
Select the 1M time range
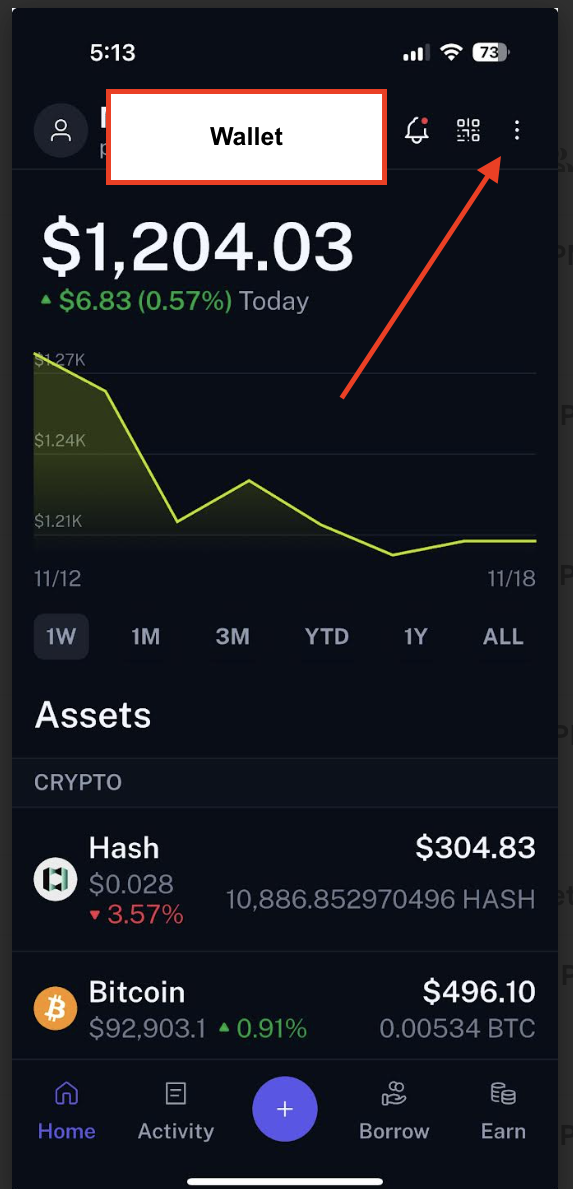click(146, 636)
